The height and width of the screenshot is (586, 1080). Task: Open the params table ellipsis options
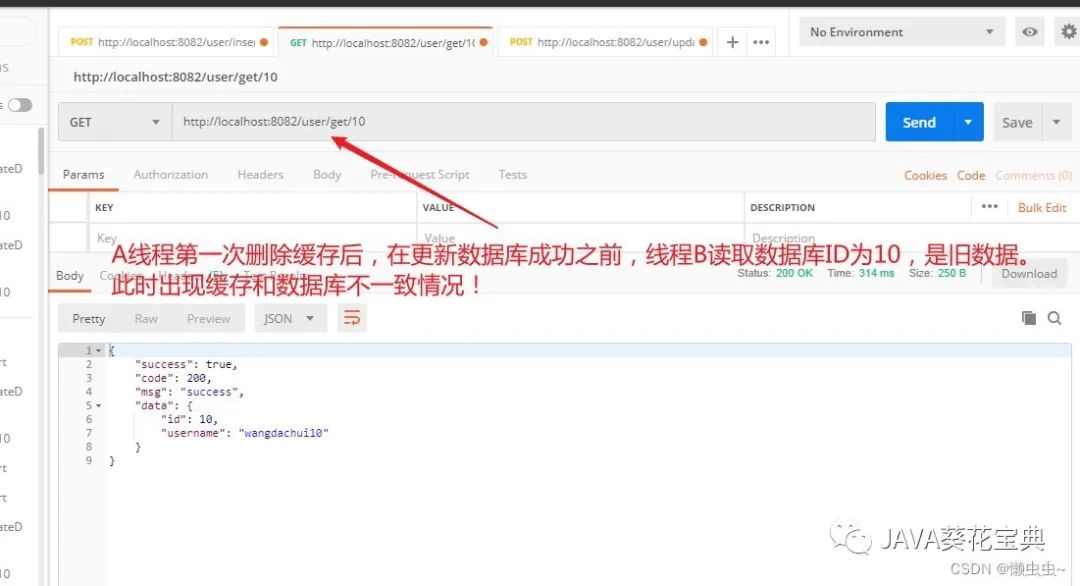coord(990,206)
